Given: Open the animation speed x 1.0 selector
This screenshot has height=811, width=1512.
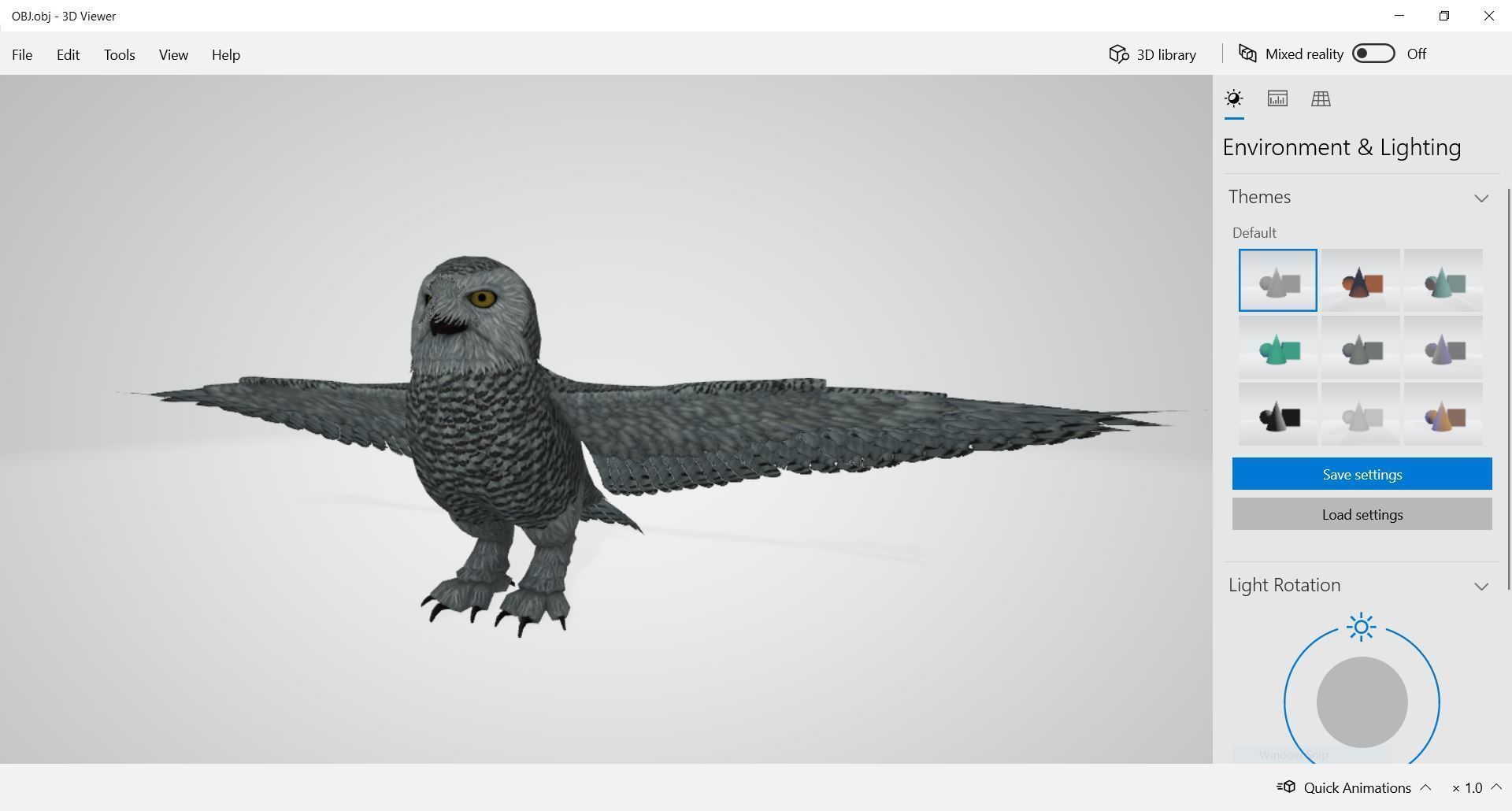Looking at the screenshot, I should coord(1476,787).
